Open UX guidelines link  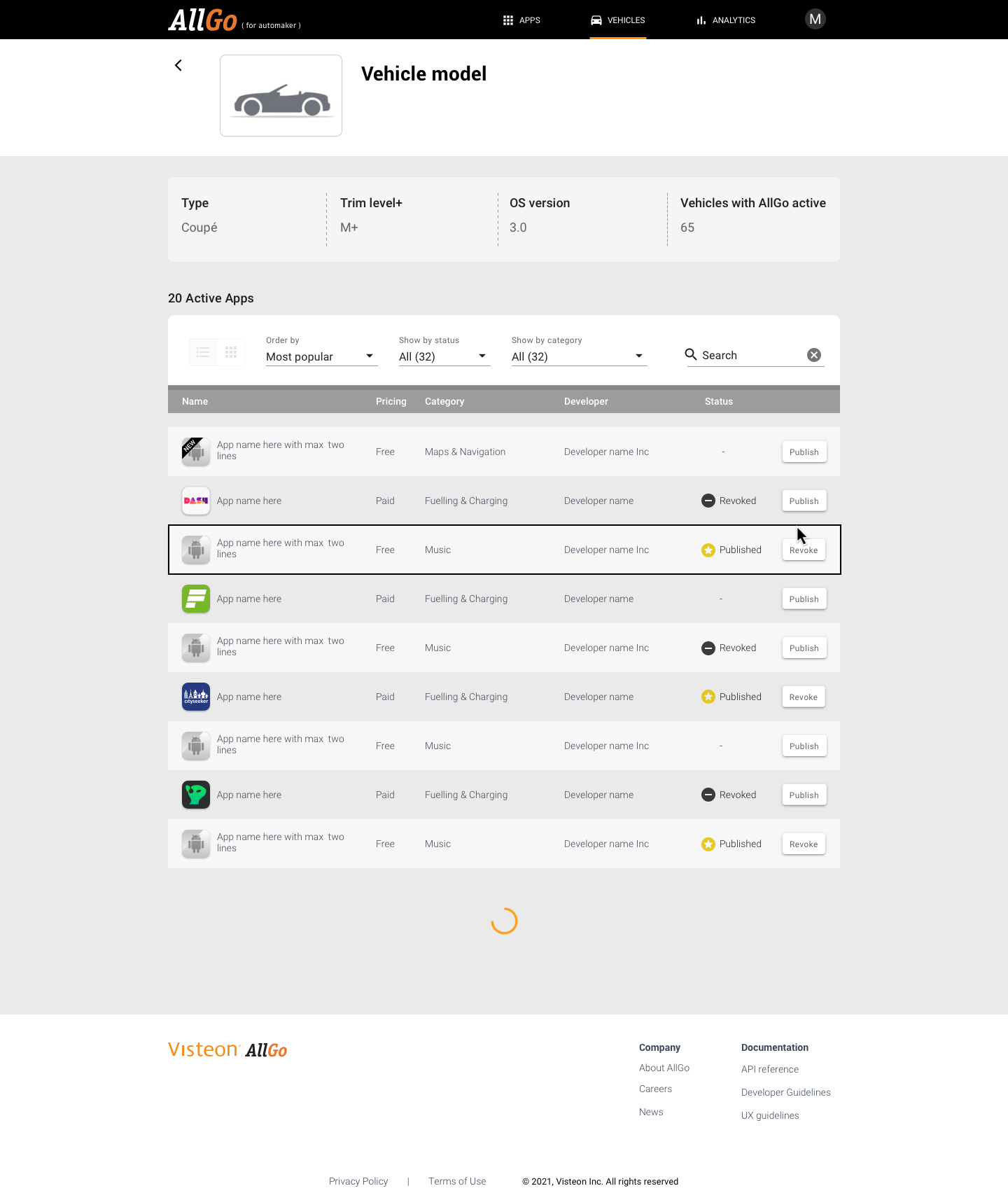coord(770,1115)
